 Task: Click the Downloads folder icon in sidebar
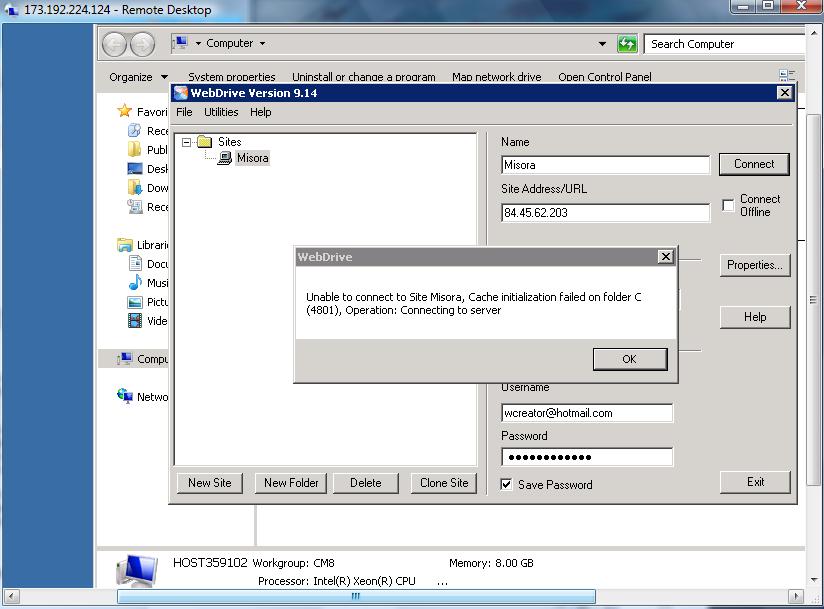tap(135, 187)
